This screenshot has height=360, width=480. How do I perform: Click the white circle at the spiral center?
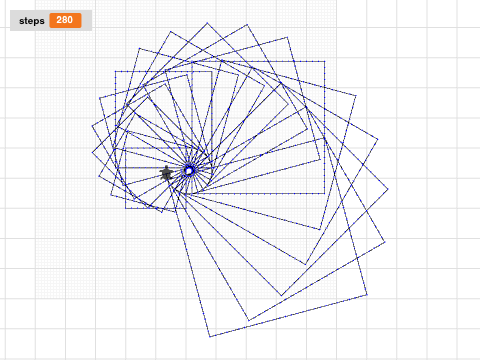pos(189,171)
